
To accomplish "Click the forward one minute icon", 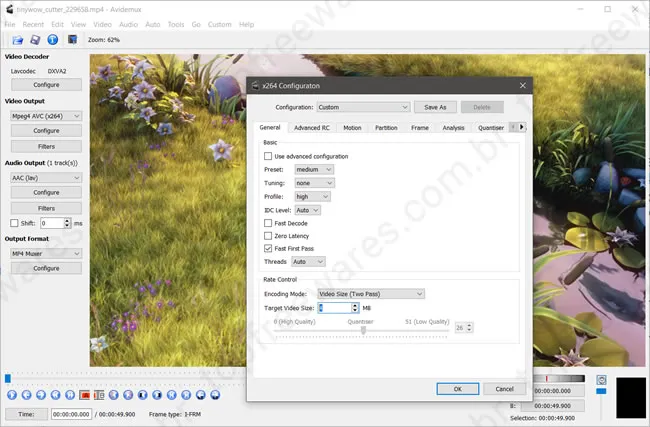I will click(215, 395).
